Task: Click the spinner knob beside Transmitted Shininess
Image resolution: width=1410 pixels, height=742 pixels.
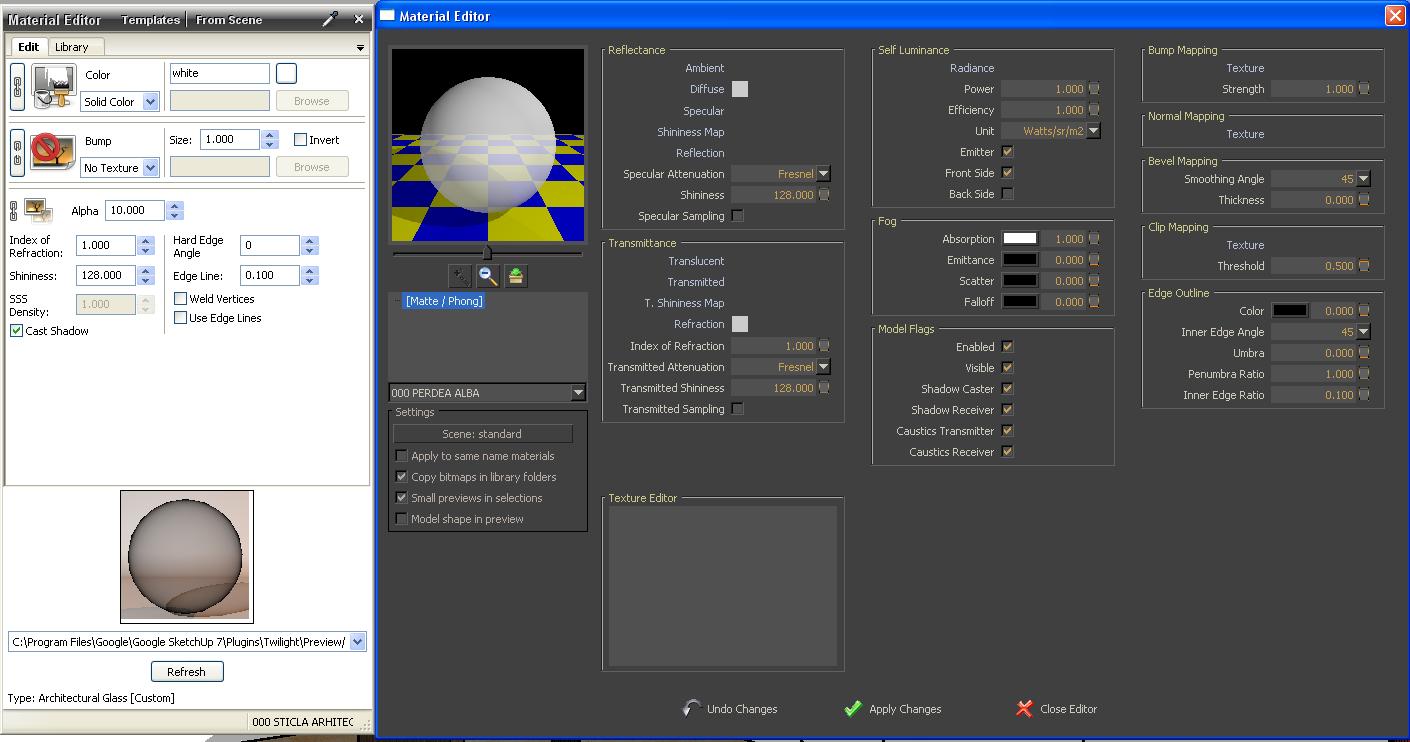Action: [x=824, y=388]
